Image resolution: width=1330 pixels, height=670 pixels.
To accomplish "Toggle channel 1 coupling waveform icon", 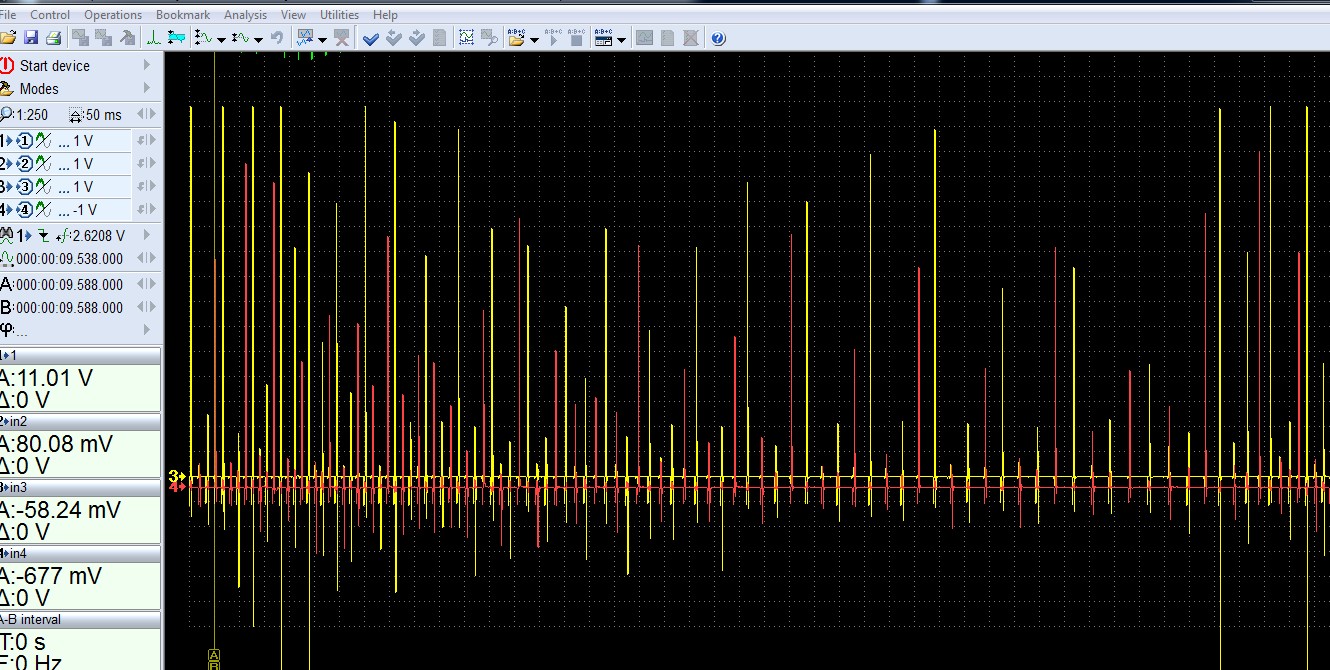I will (x=43, y=141).
